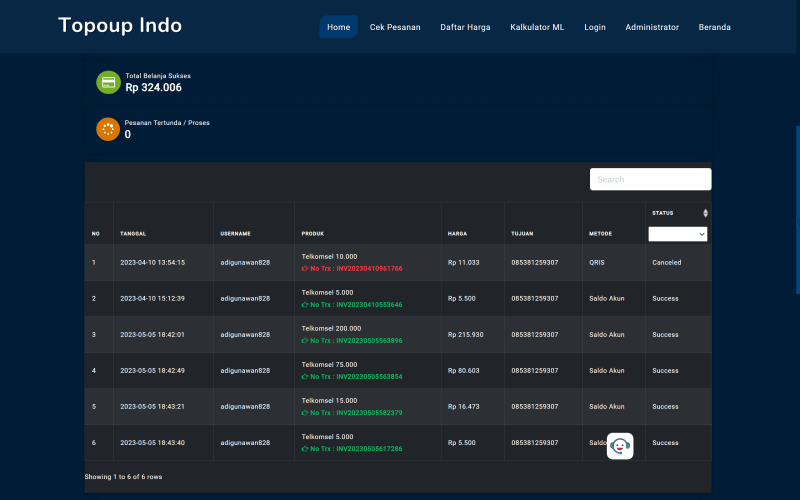Click the green icon beside No Trx INV20230505563896
This screenshot has height=500, width=800.
[x=305, y=340]
